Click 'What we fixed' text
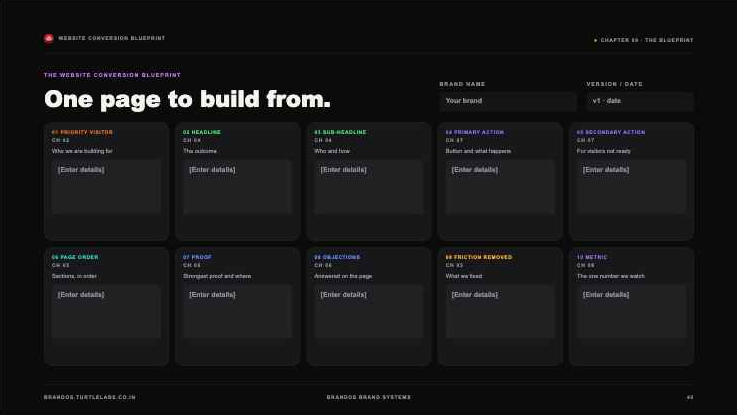This screenshot has height=415, width=737. (464, 276)
